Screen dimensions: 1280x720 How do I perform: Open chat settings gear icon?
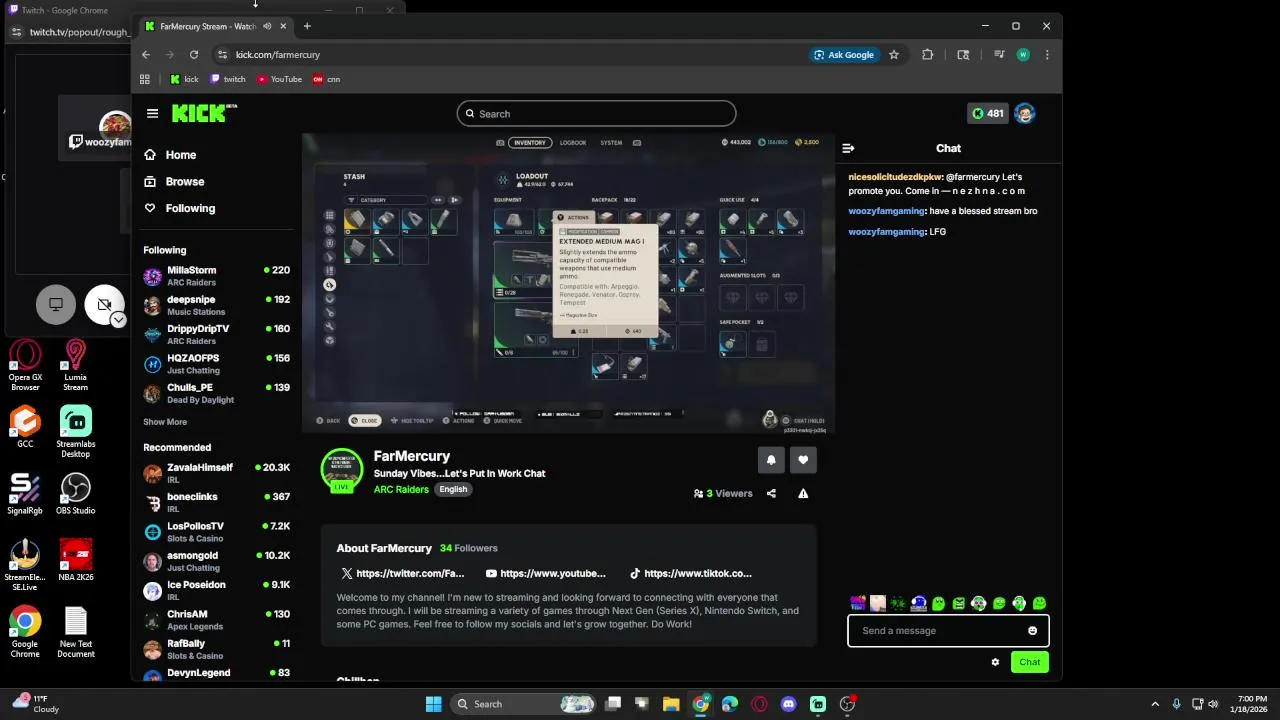(x=995, y=662)
